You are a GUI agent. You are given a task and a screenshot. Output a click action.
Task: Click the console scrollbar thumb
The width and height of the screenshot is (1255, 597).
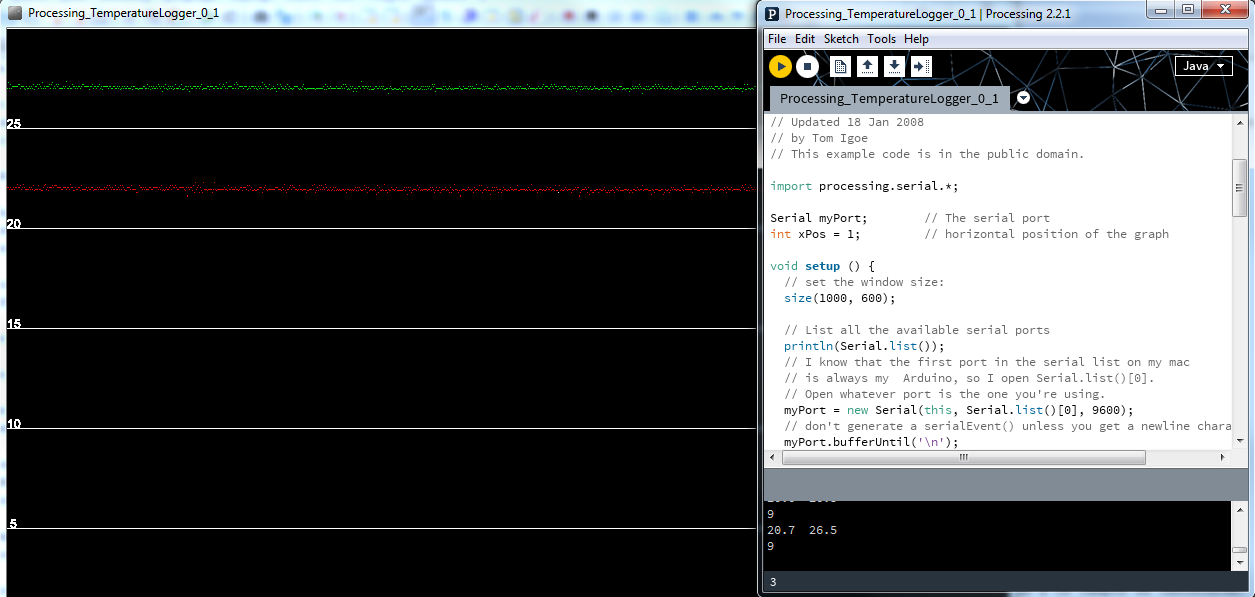click(1240, 549)
